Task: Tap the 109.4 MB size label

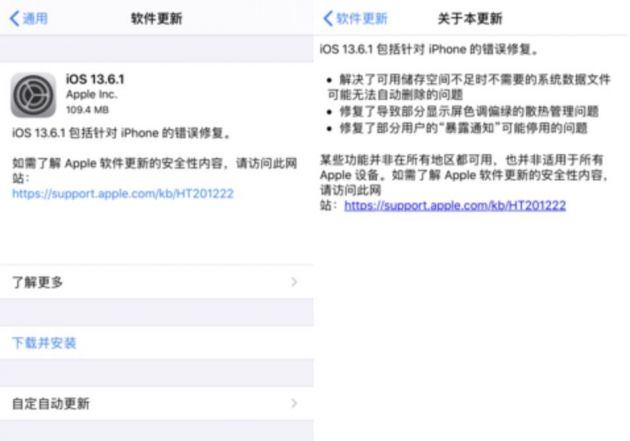Action: point(87,110)
